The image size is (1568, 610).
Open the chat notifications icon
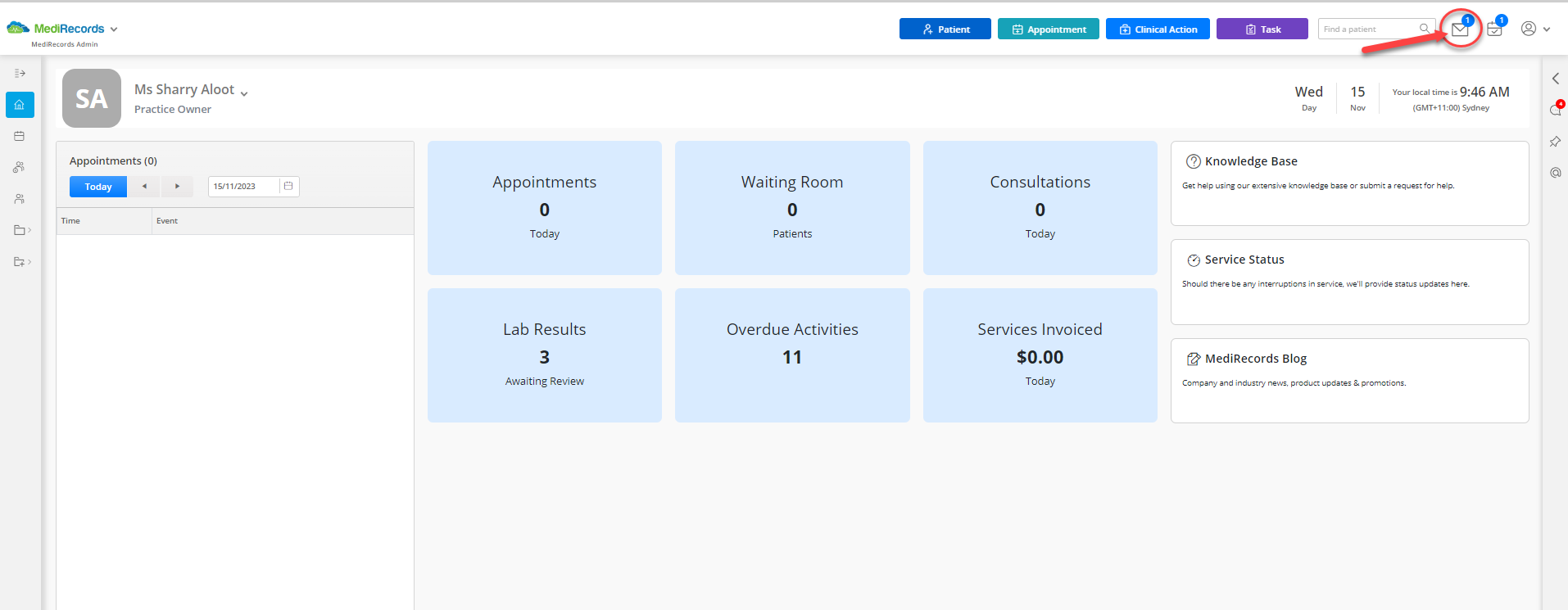click(1555, 110)
